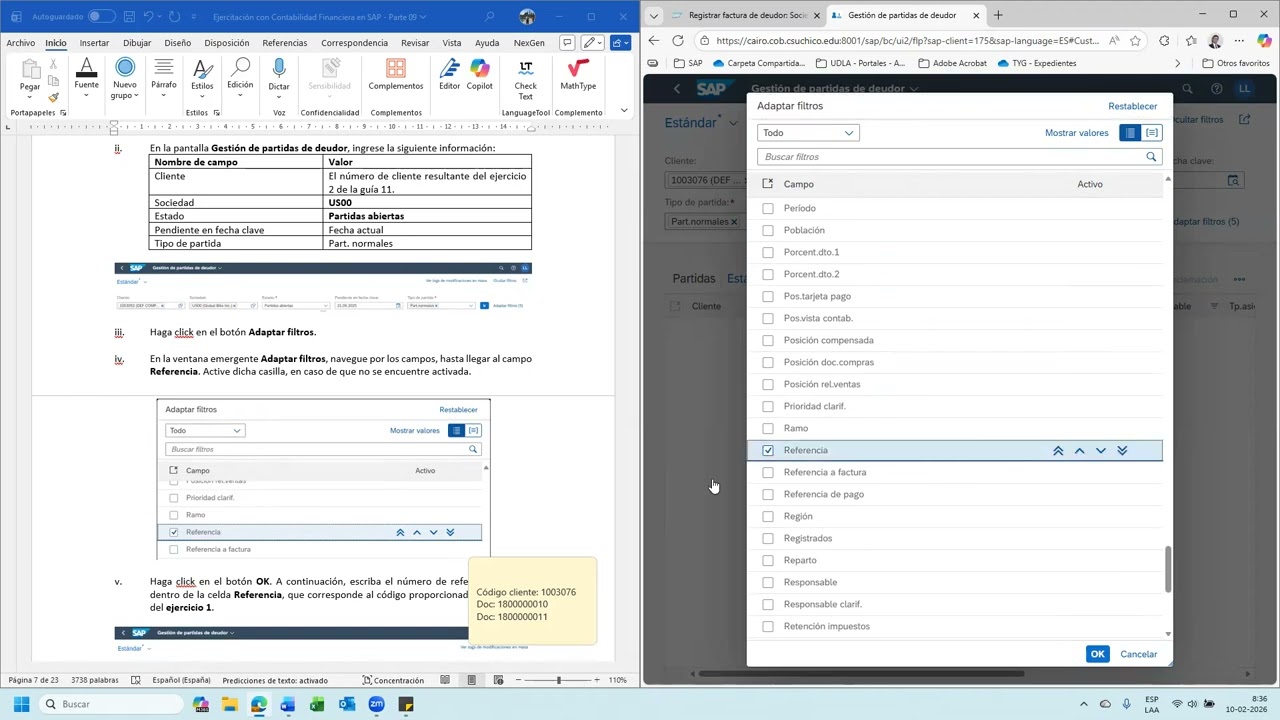Confirm filters with the OK button
This screenshot has width=1280, height=720.
[1097, 654]
